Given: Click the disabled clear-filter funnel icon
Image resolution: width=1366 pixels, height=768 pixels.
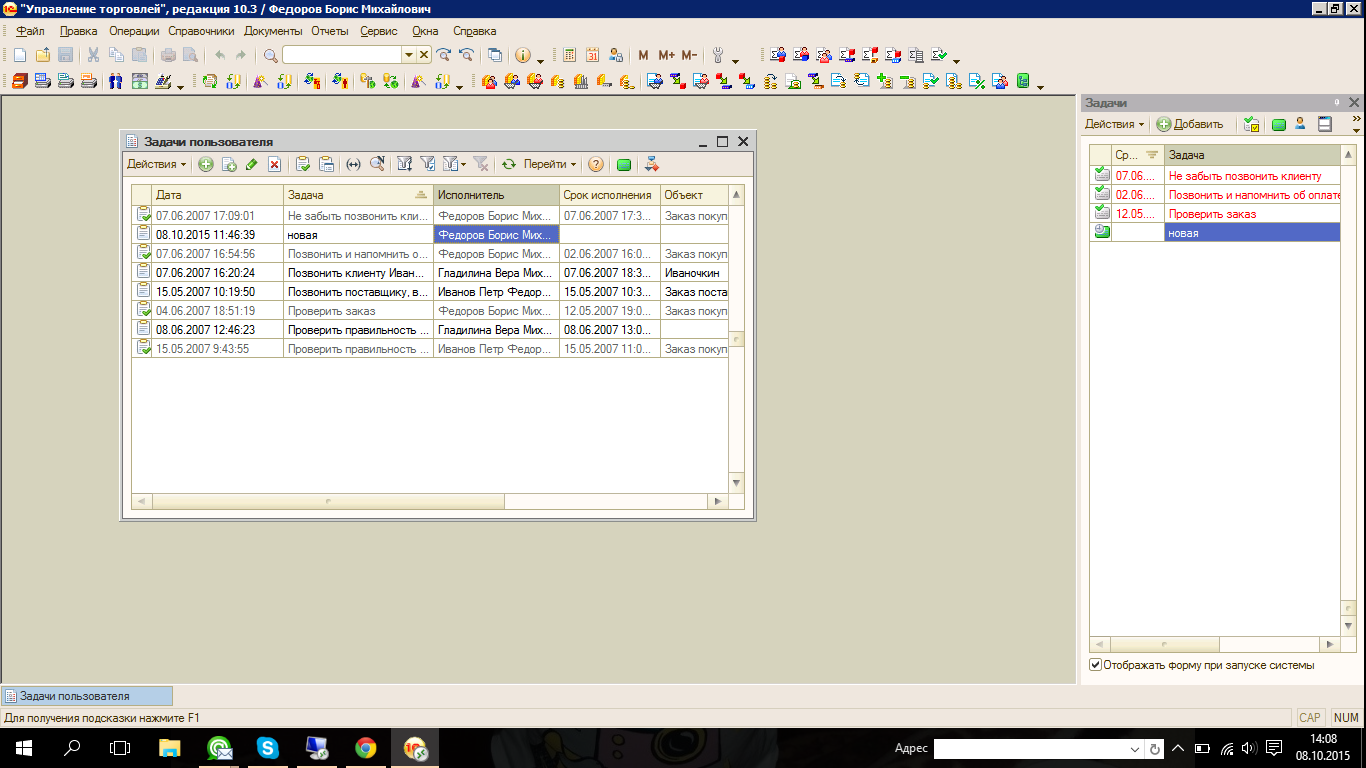Looking at the screenshot, I should tap(480, 164).
